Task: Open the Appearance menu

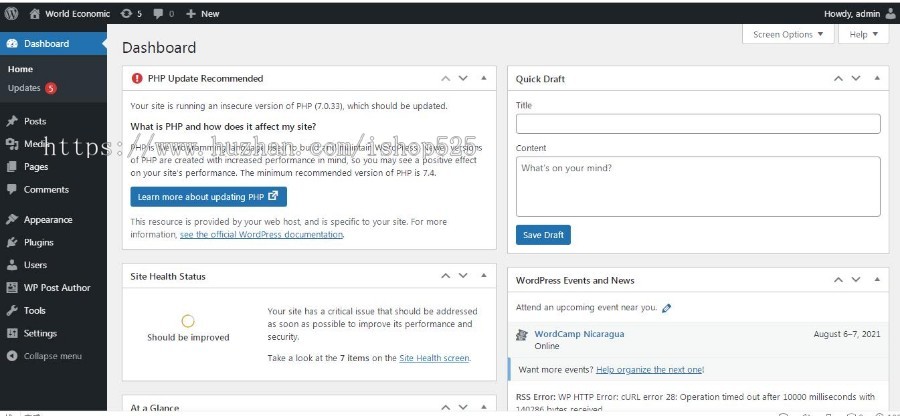Action: (x=48, y=220)
